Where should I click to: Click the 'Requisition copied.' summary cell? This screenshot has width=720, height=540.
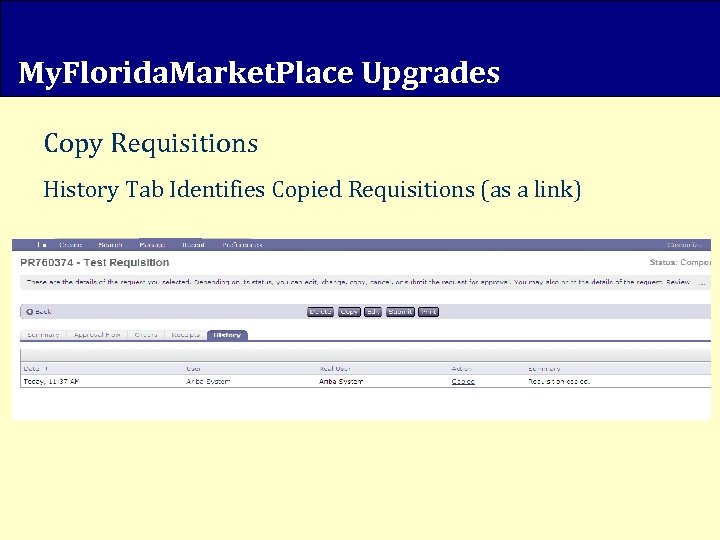[x=559, y=381]
